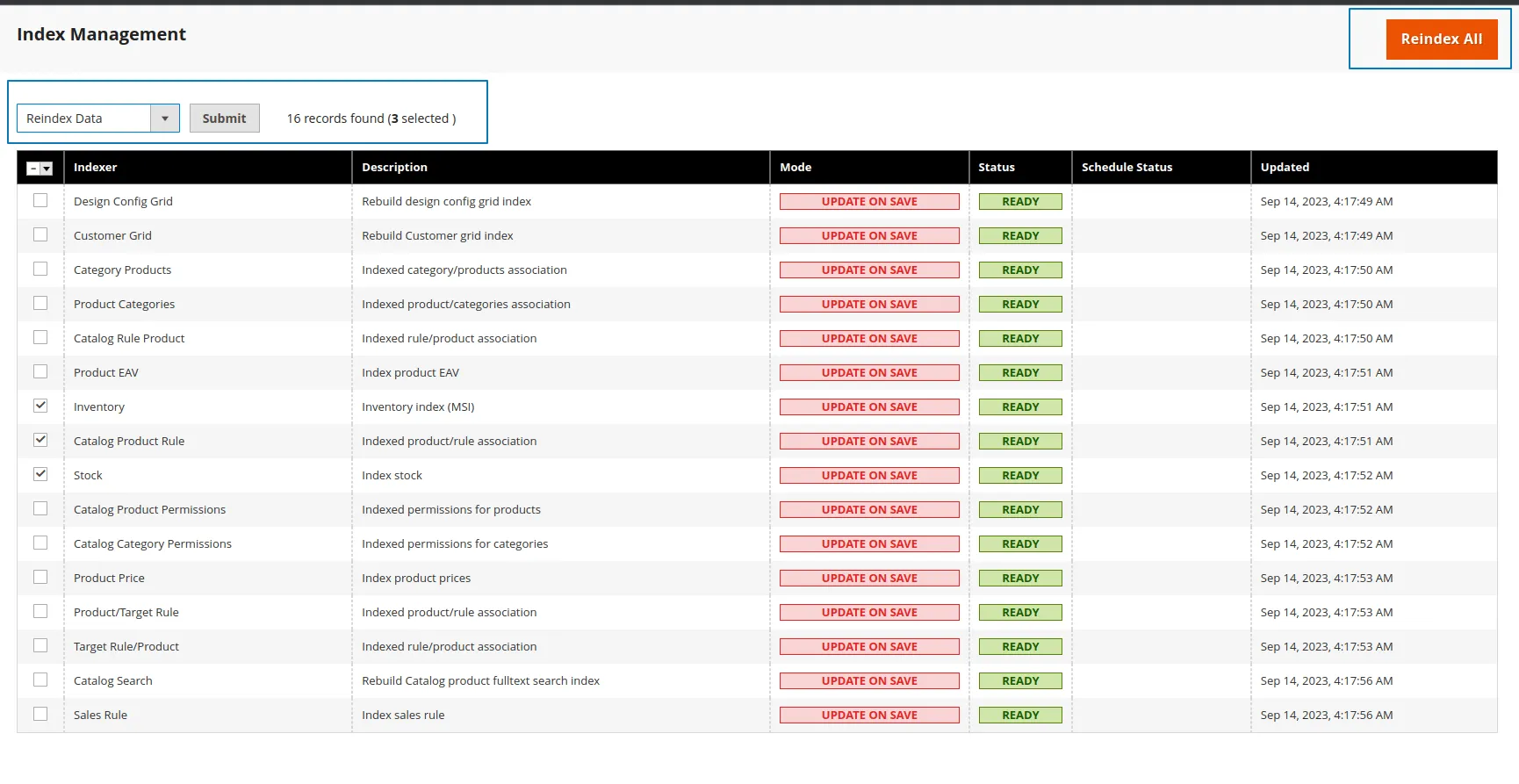Click the Updated column header
1519x784 pixels.
point(1285,168)
